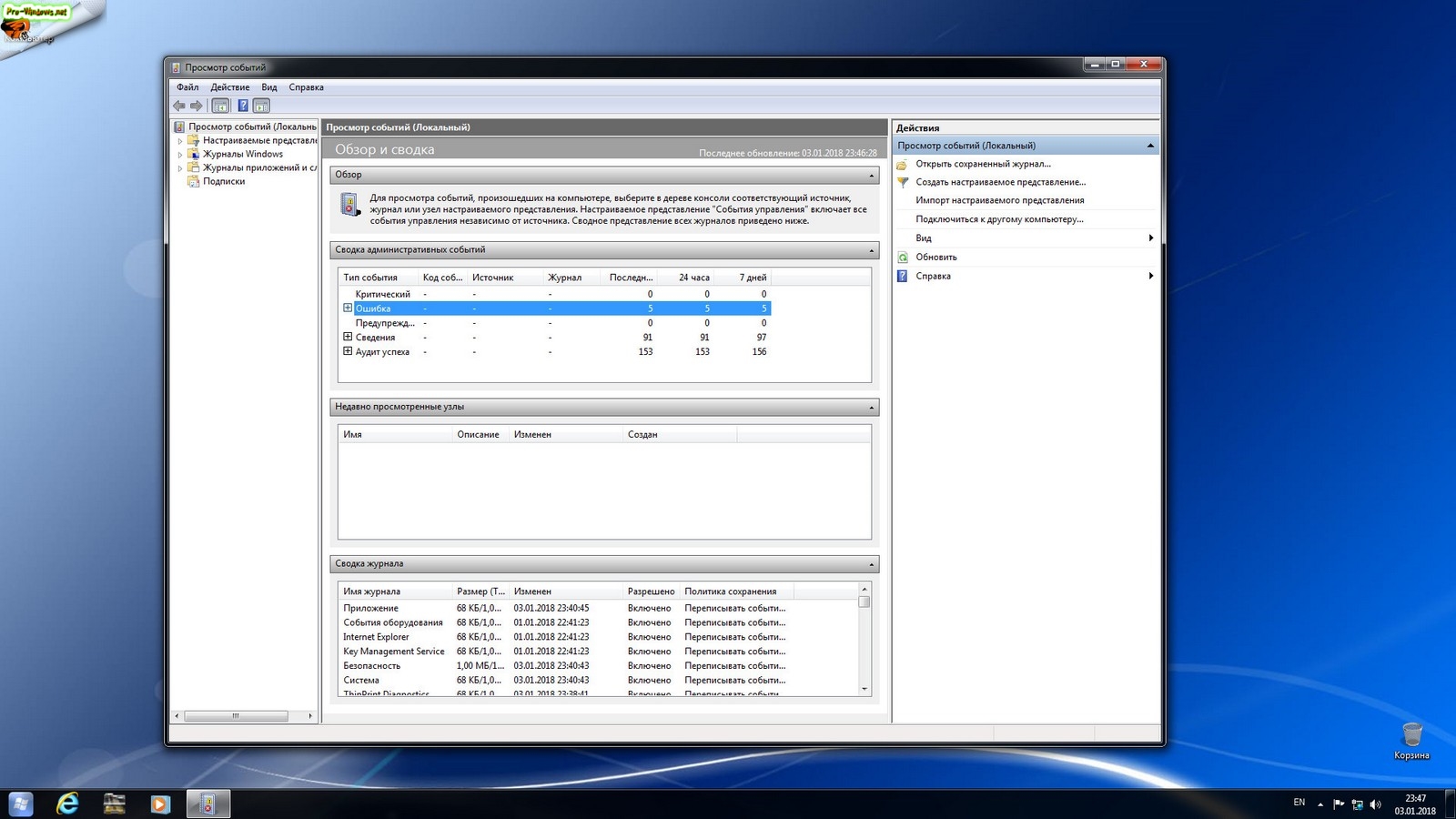
Task: Open Internet Explorer from the taskbar
Action: tap(67, 804)
